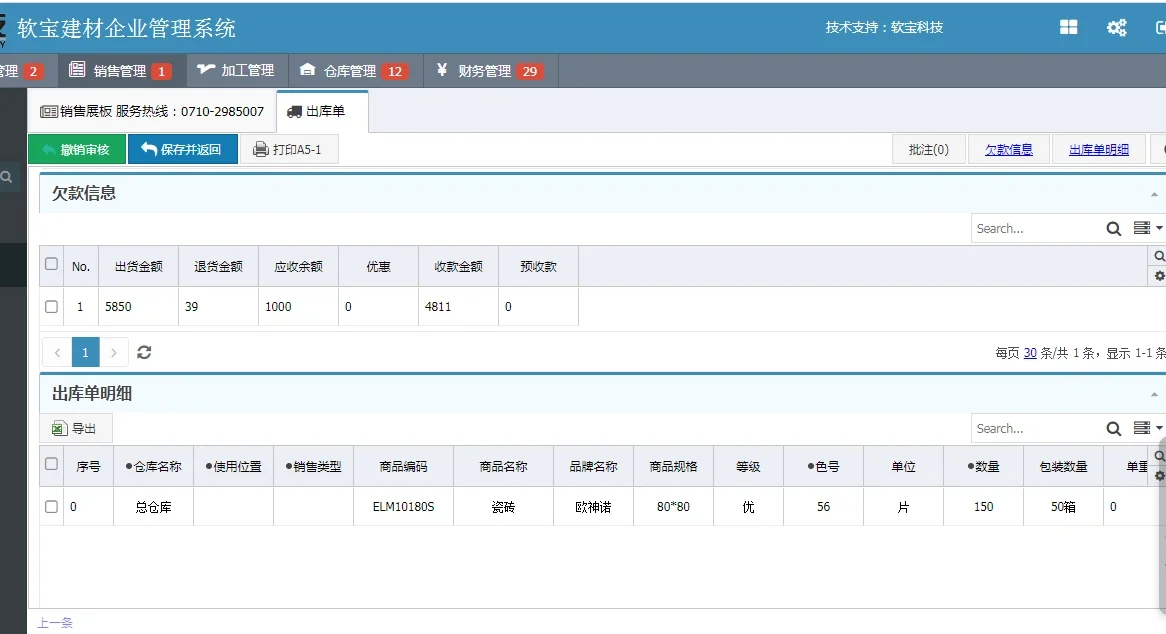Click the logout icon at top right corner

[x=1160, y=27]
